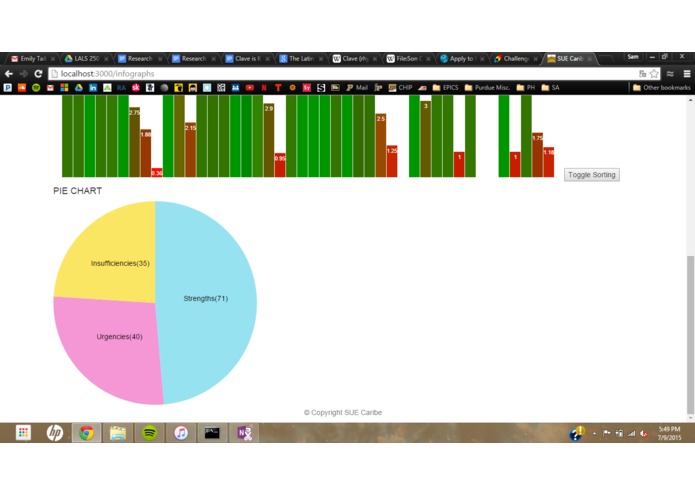Open the Pandora bookmark icon
Image resolution: width=695 pixels, height=494 pixels.
pyautogui.click(x=8, y=88)
